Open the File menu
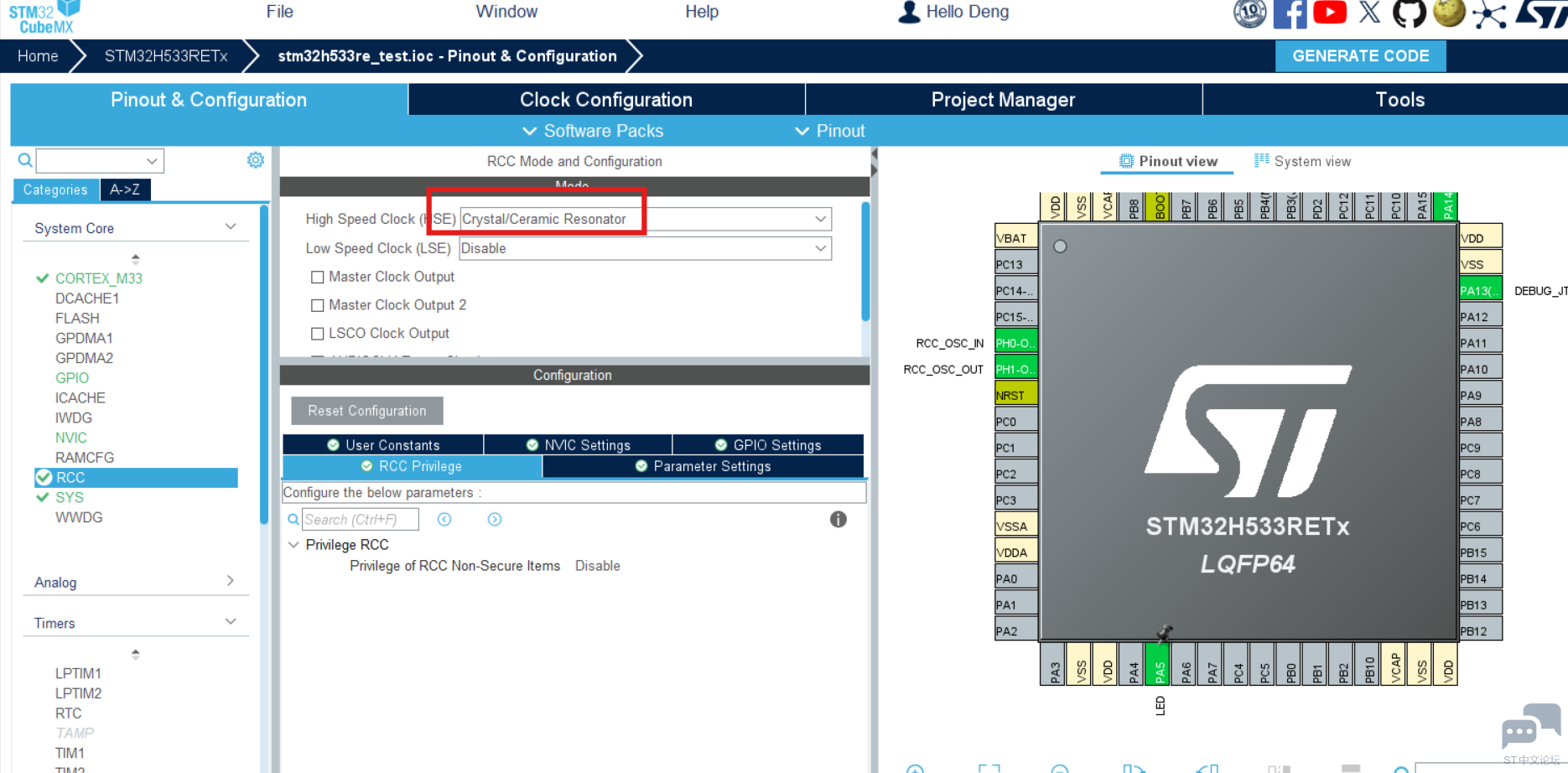Screen dimensions: 1568x773 (280, 12)
